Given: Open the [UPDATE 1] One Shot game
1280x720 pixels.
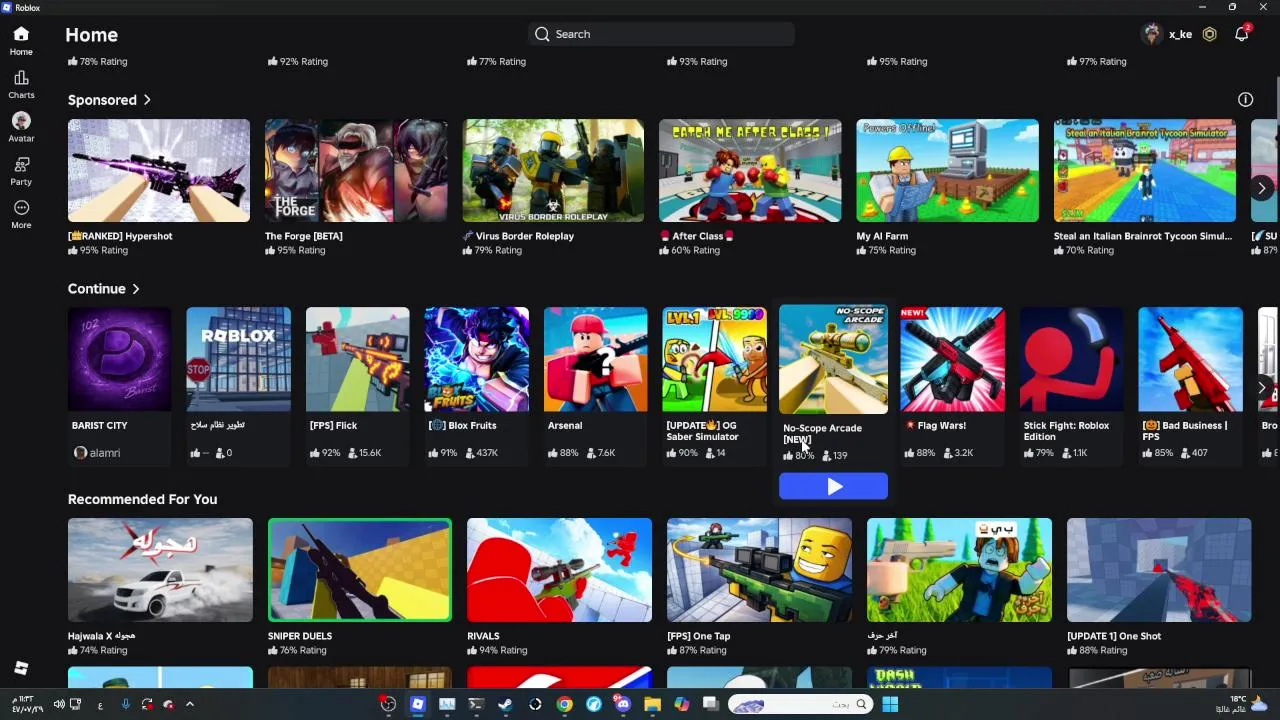Looking at the screenshot, I should point(1158,587).
